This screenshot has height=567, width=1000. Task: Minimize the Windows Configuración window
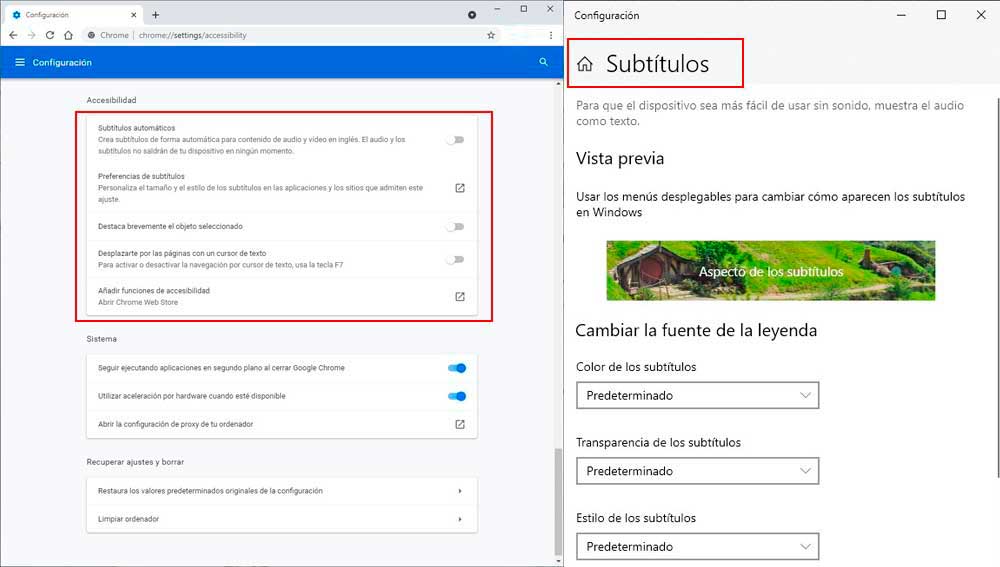(x=901, y=15)
